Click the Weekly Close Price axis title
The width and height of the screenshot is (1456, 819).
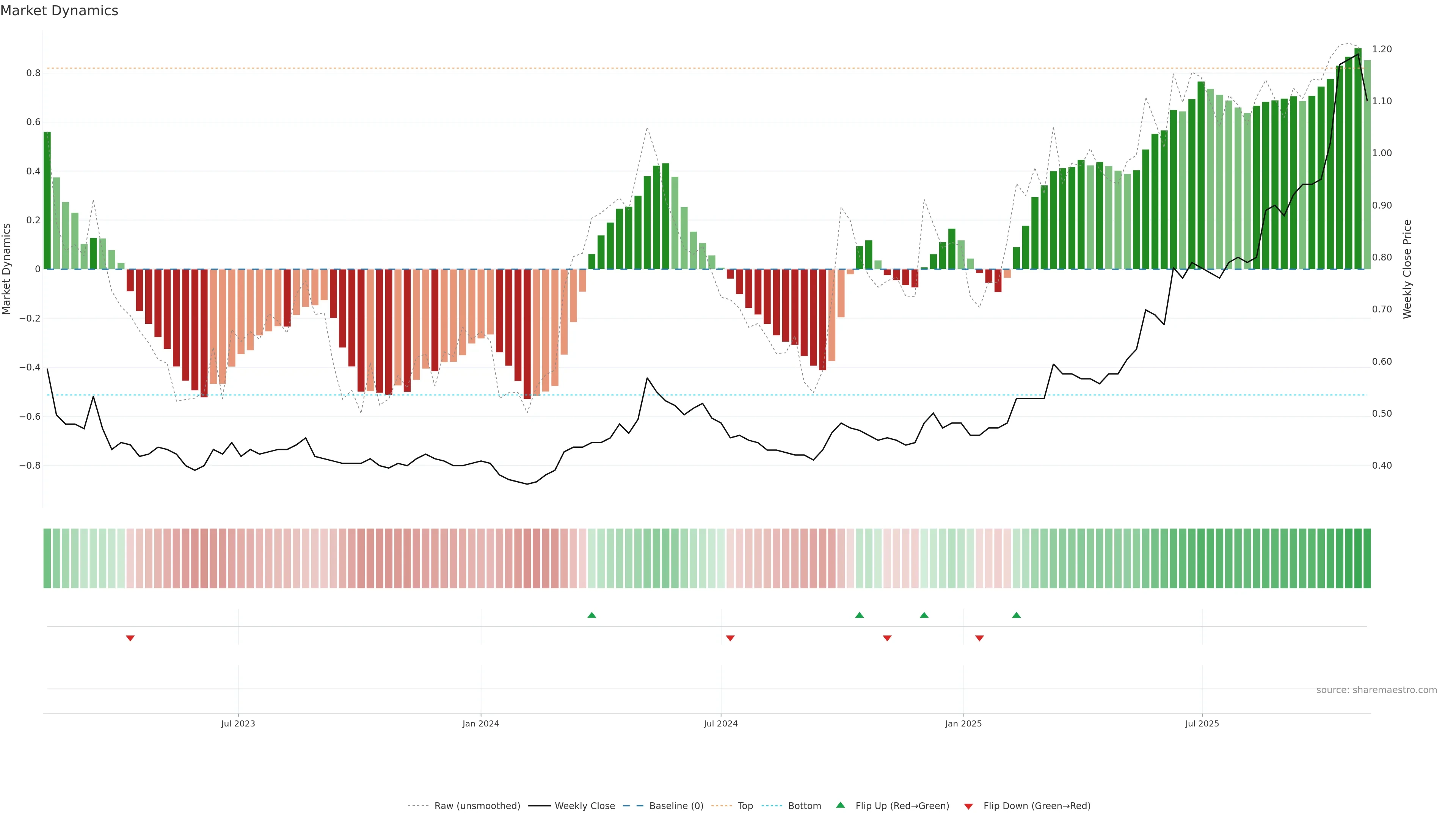[x=1407, y=269]
